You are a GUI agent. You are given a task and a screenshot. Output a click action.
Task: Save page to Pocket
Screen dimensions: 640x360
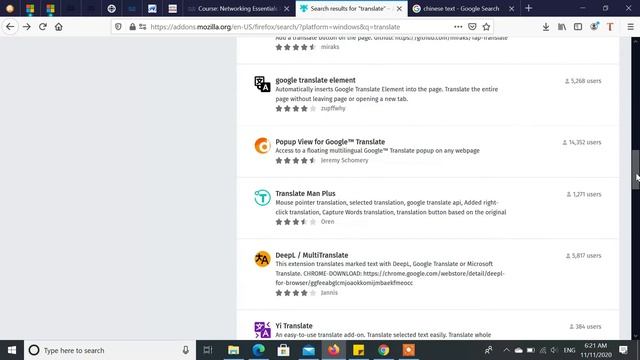[x=472, y=27]
